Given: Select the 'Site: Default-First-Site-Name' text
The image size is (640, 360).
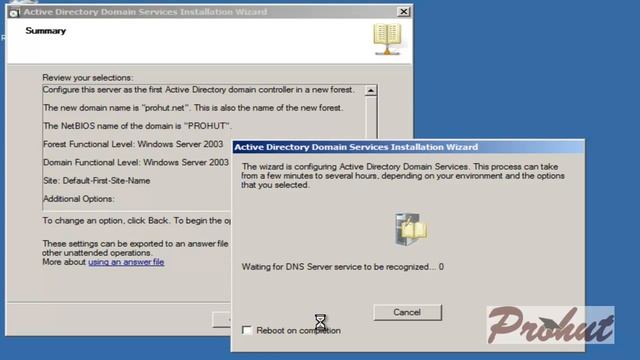Looking at the screenshot, I should tap(97, 180).
